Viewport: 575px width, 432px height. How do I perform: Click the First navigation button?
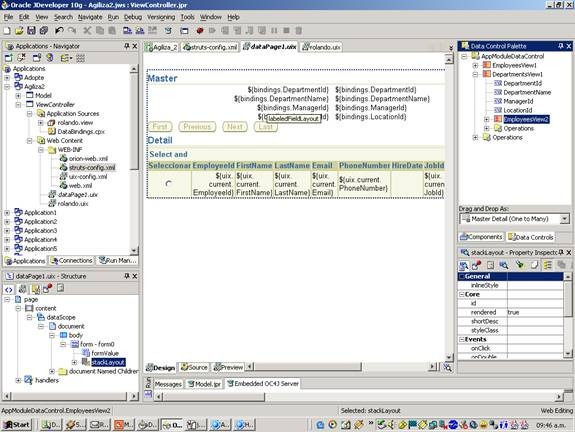[160, 127]
